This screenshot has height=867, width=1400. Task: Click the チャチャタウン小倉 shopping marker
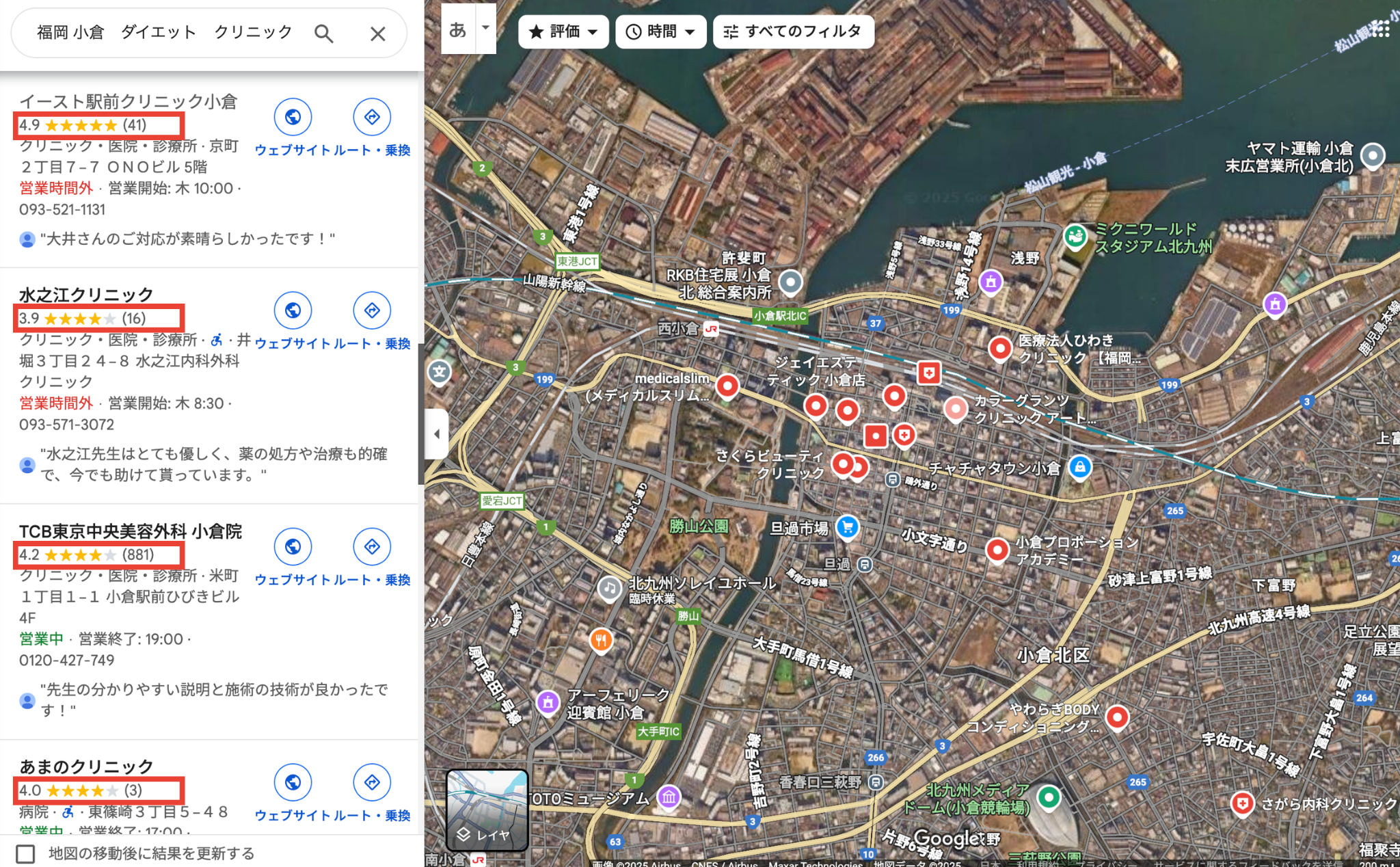point(1080,468)
